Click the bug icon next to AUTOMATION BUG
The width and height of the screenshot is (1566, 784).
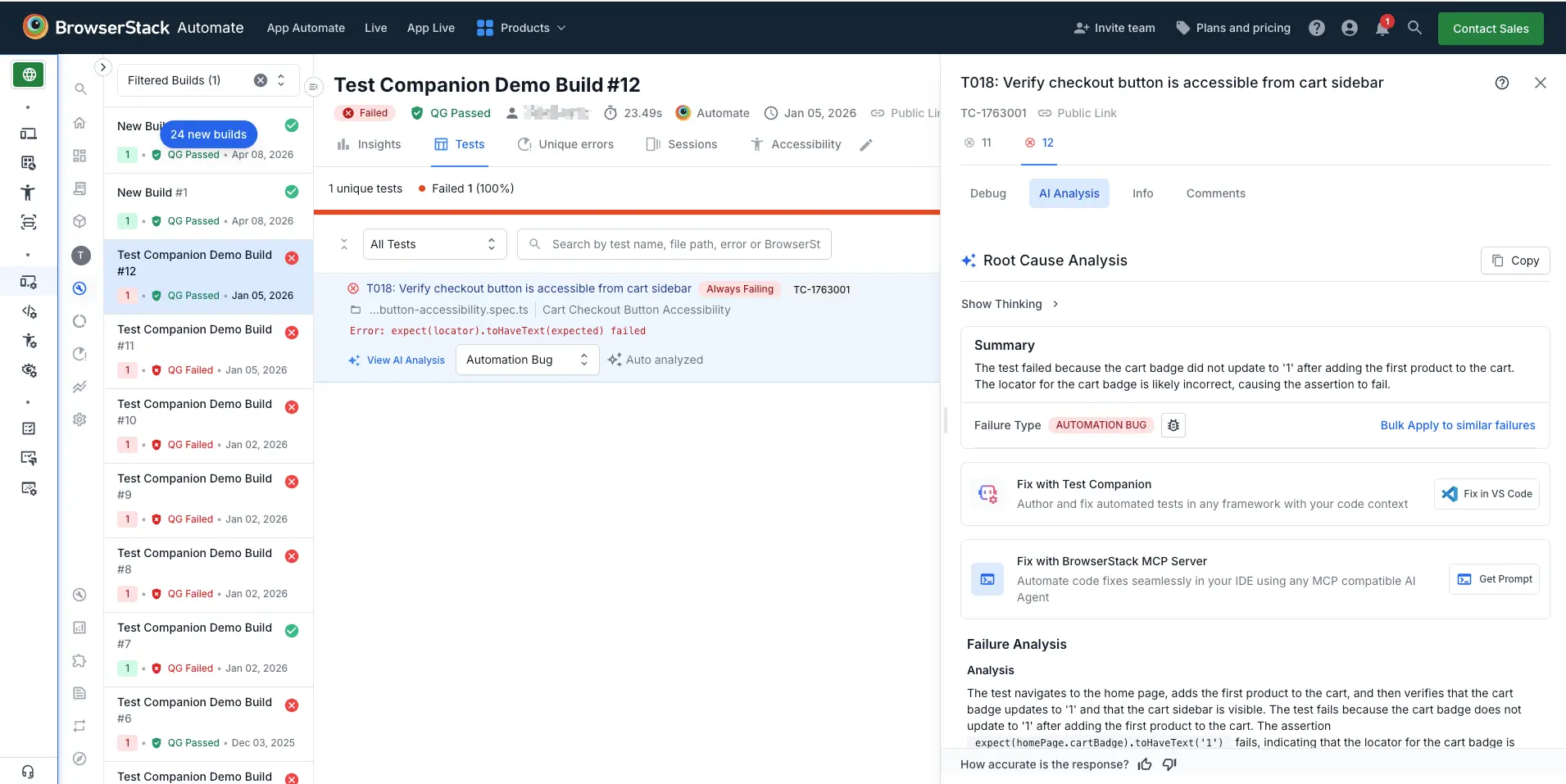coord(1173,425)
